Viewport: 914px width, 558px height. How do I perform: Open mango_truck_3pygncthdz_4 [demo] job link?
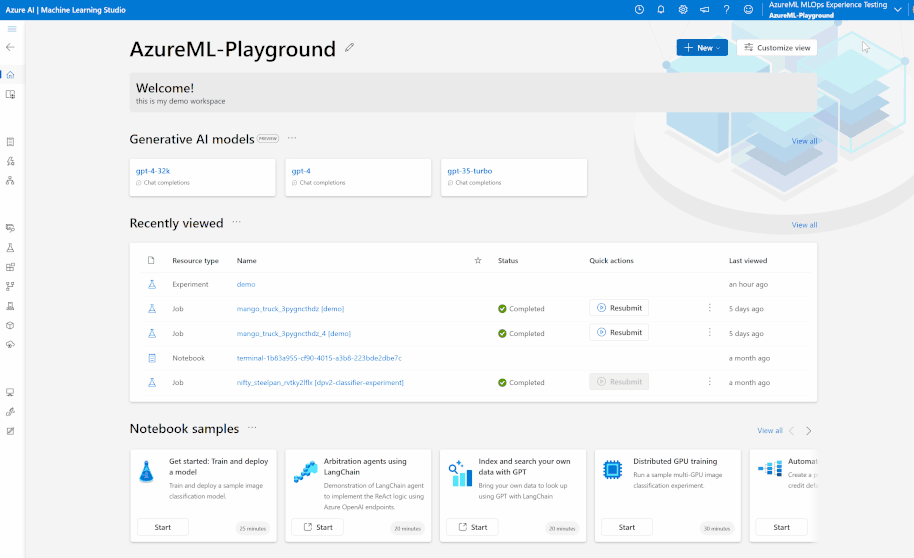(x=294, y=334)
